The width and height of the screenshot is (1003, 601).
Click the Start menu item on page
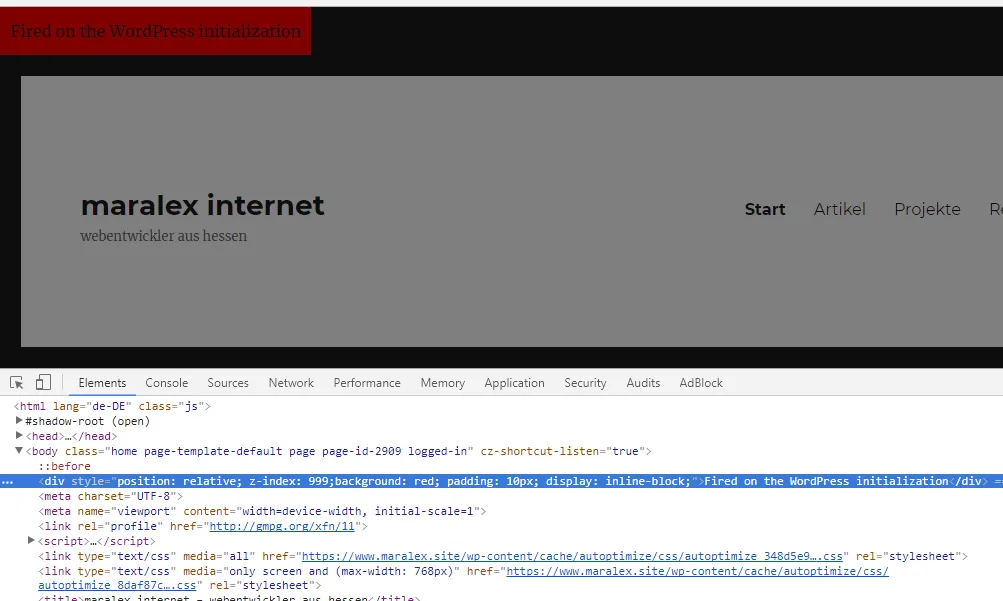pyautogui.click(x=765, y=209)
